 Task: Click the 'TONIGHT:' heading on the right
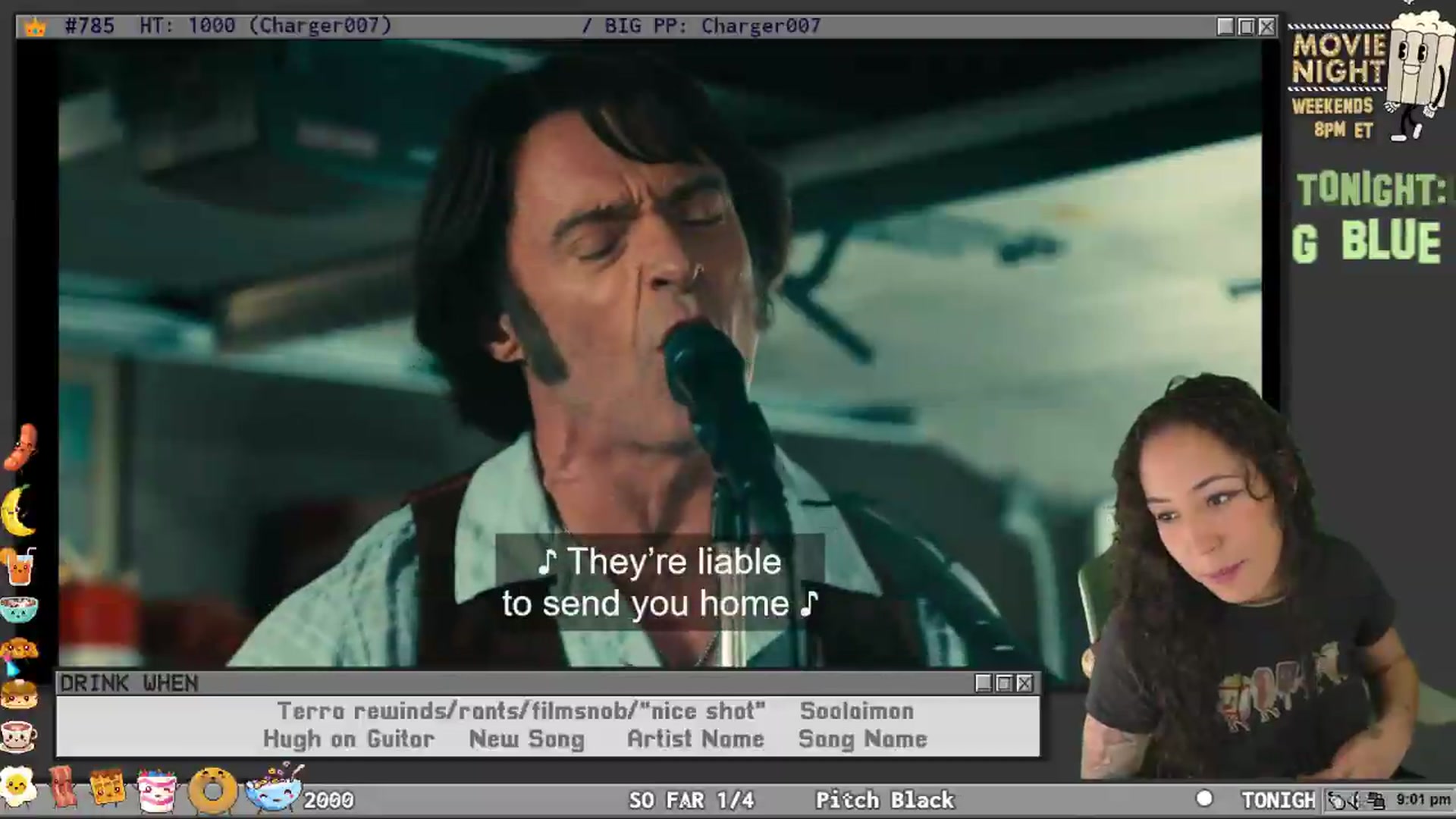point(1372,190)
